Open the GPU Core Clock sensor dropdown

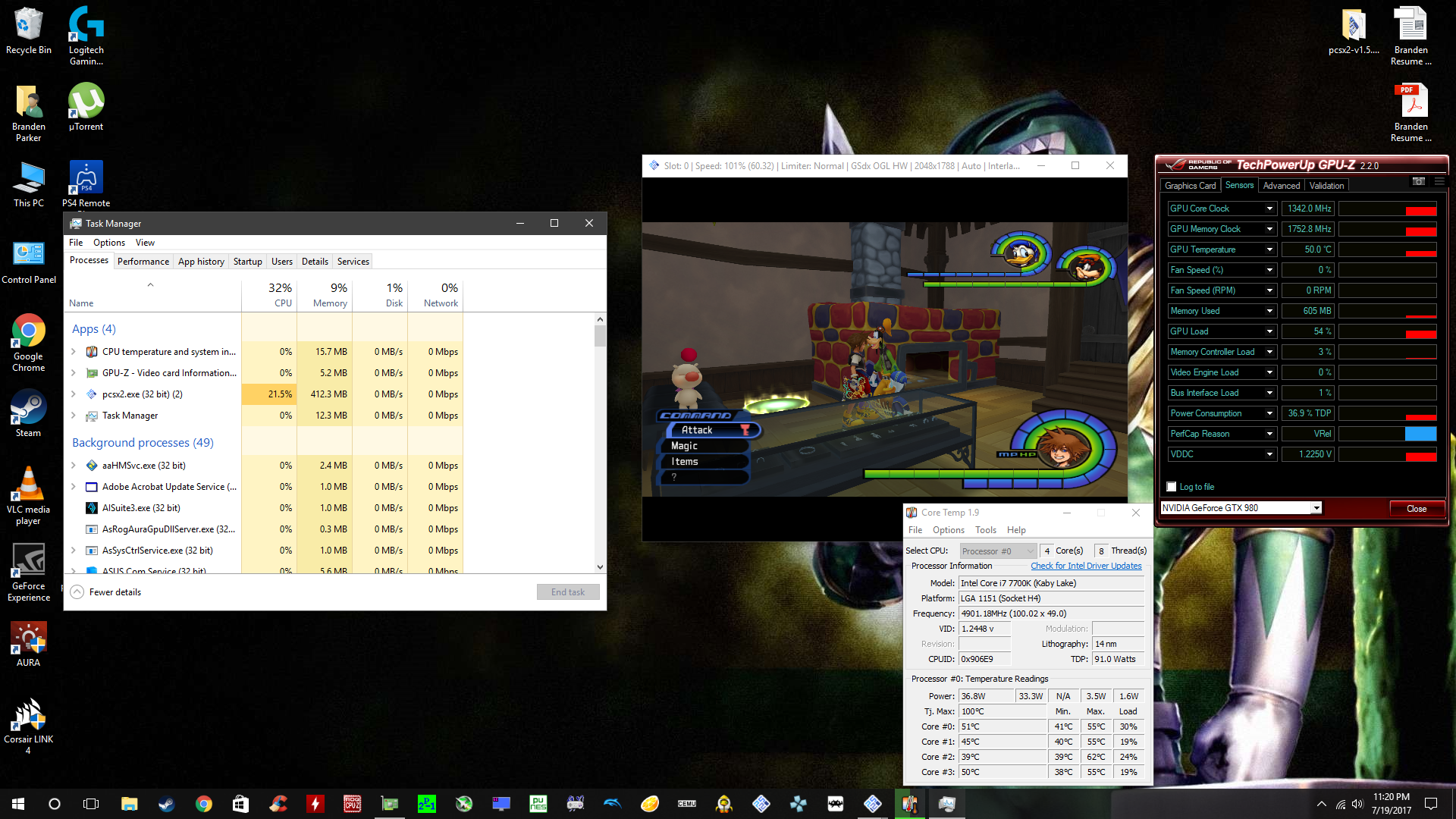(1269, 209)
